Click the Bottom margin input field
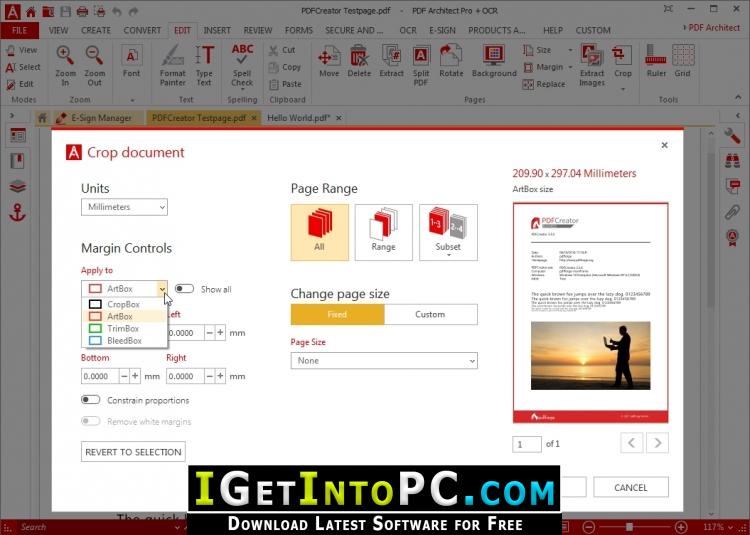Screen dimensions: 750x535 [99, 376]
